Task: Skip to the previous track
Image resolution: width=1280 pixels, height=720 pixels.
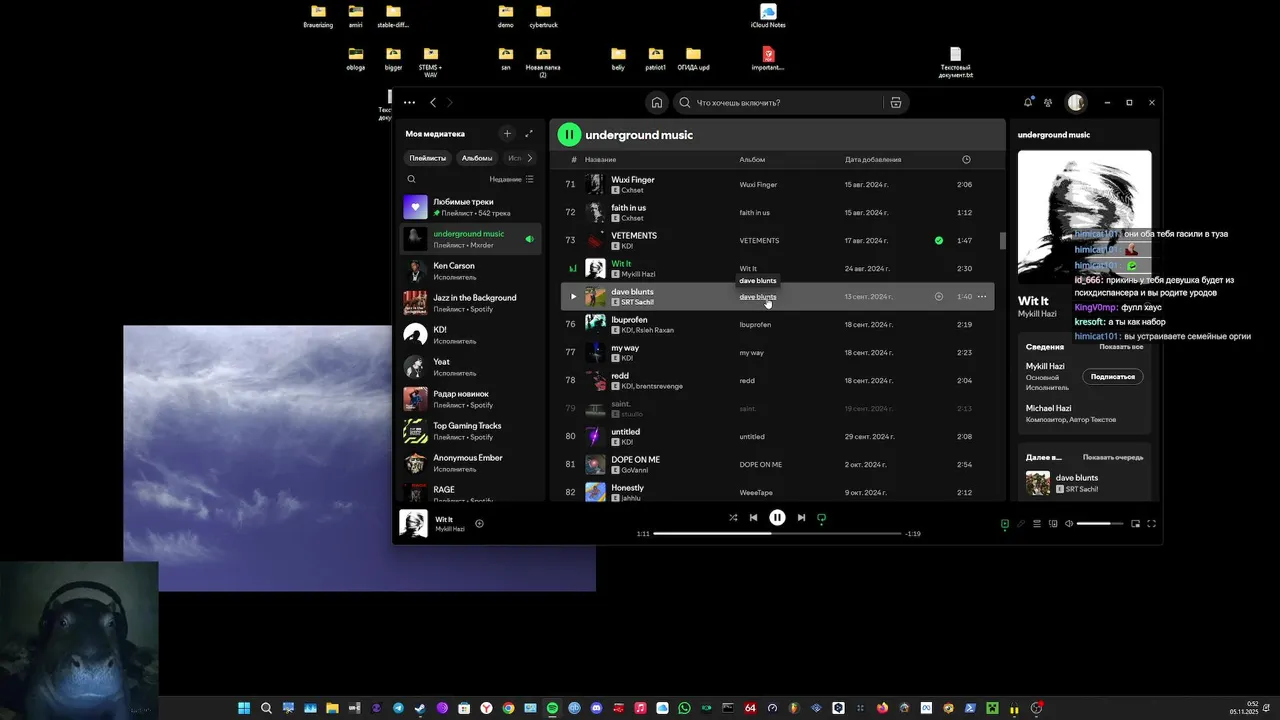Action: 754,518
